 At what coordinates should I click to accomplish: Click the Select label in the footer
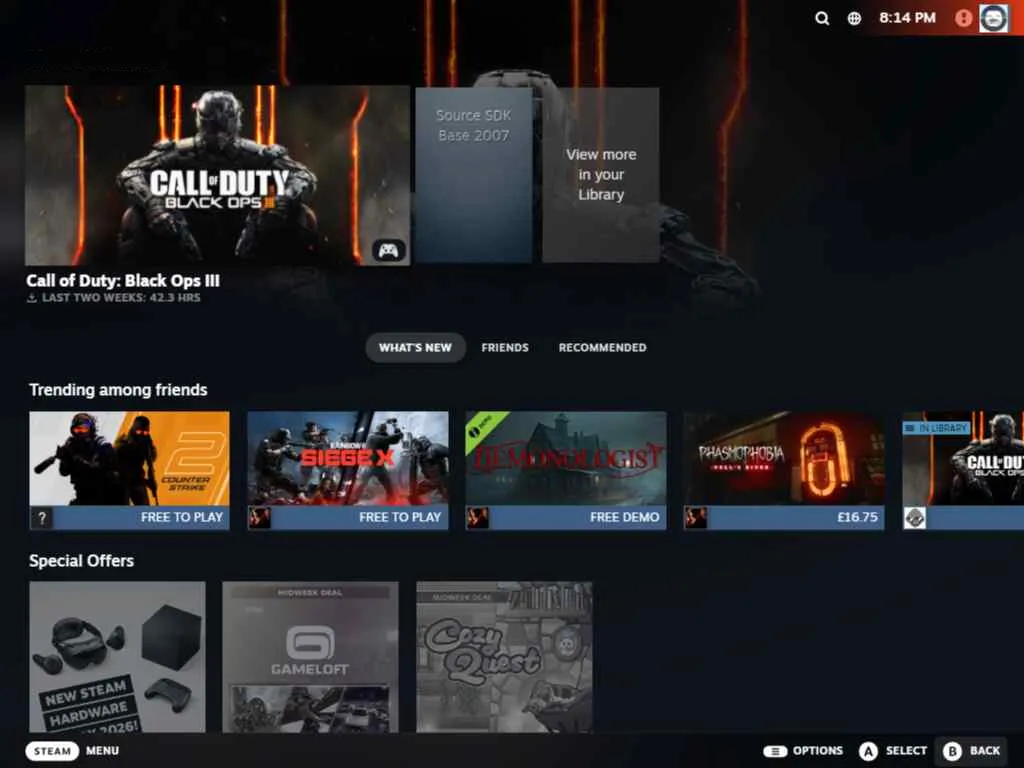point(906,751)
